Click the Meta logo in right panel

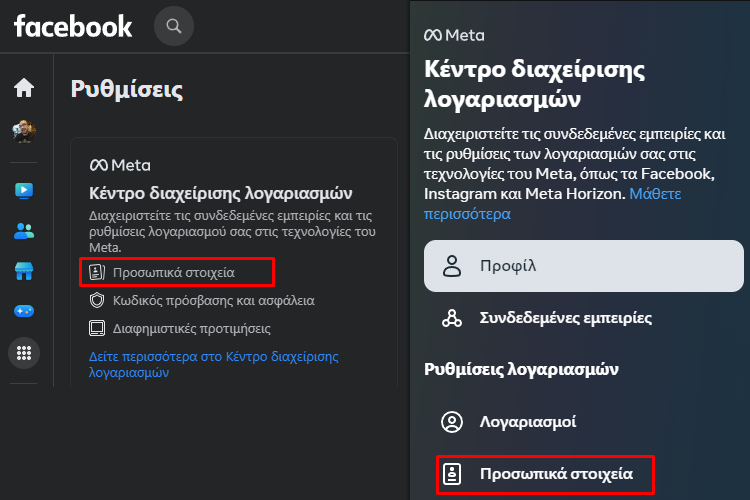[x=454, y=35]
